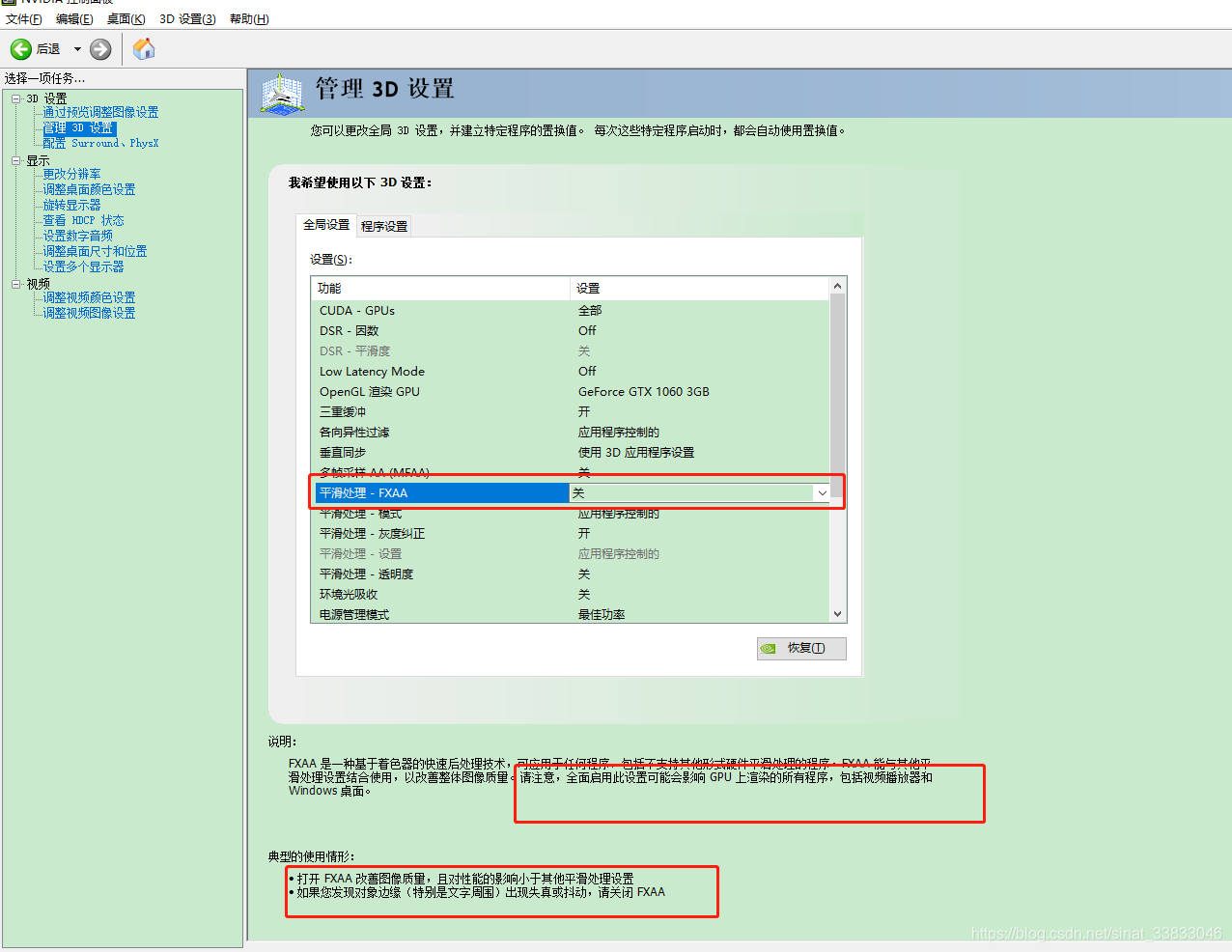Screen dimensions: 1232x952
Task: Collapse the 视频 tree node
Action: [x=16, y=284]
